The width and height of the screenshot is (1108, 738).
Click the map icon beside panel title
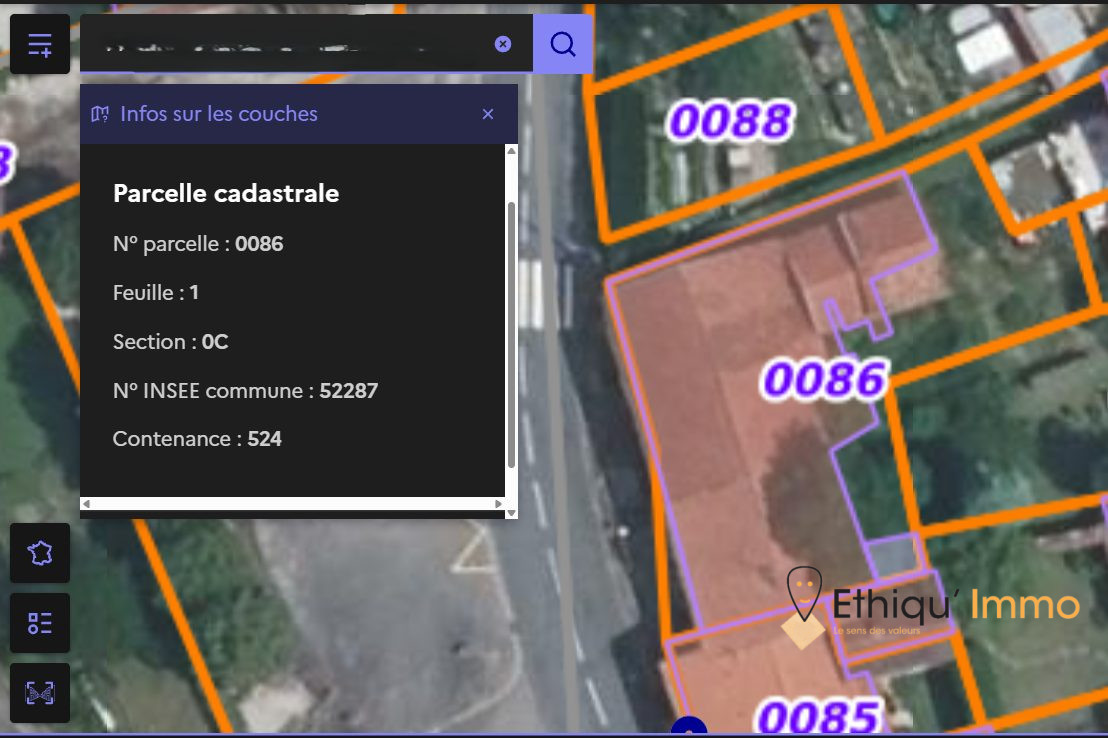pyautogui.click(x=100, y=114)
